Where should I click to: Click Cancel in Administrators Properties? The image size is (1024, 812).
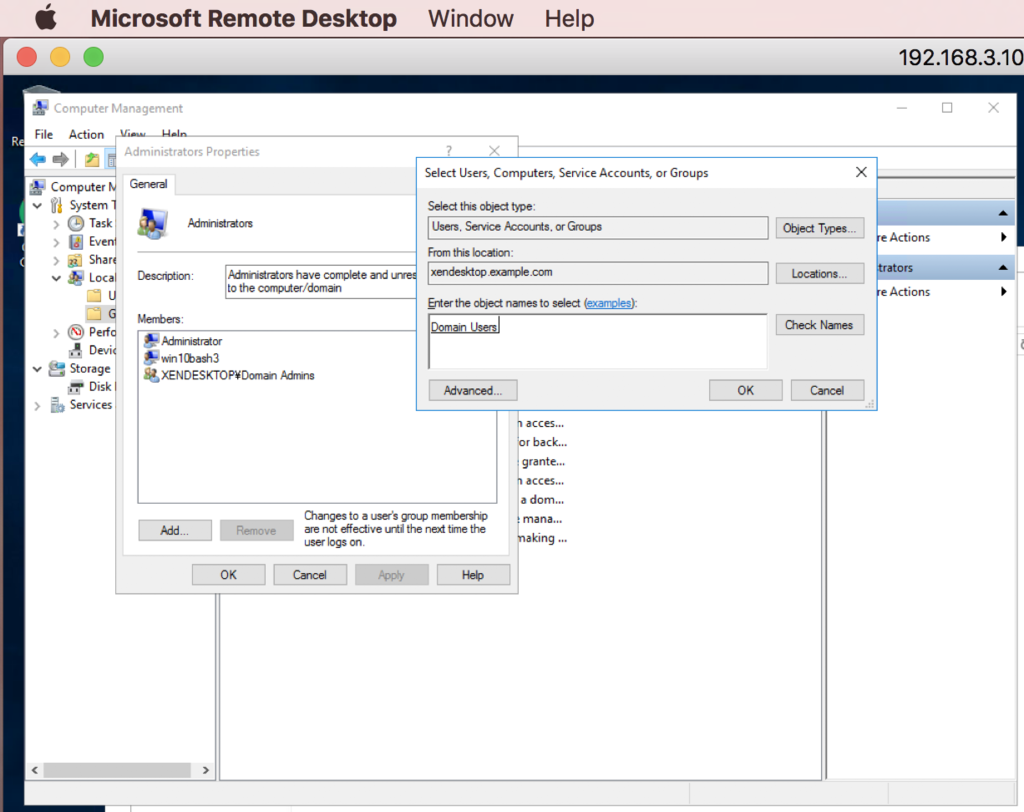310,575
